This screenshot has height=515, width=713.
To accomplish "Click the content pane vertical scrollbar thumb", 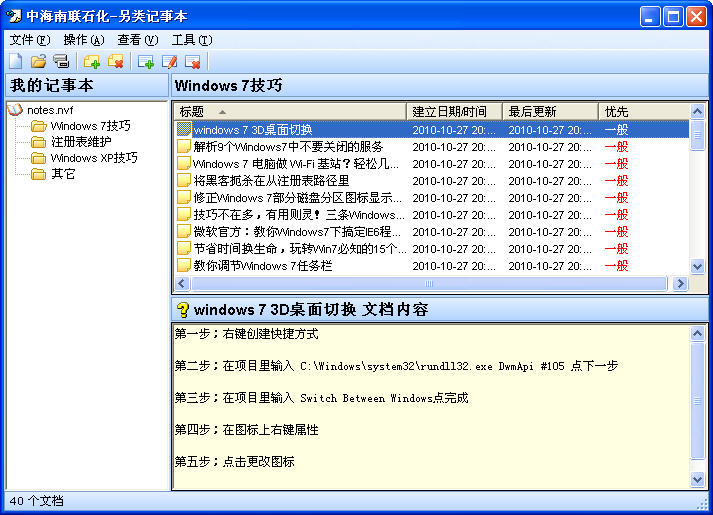I will pos(697,401).
